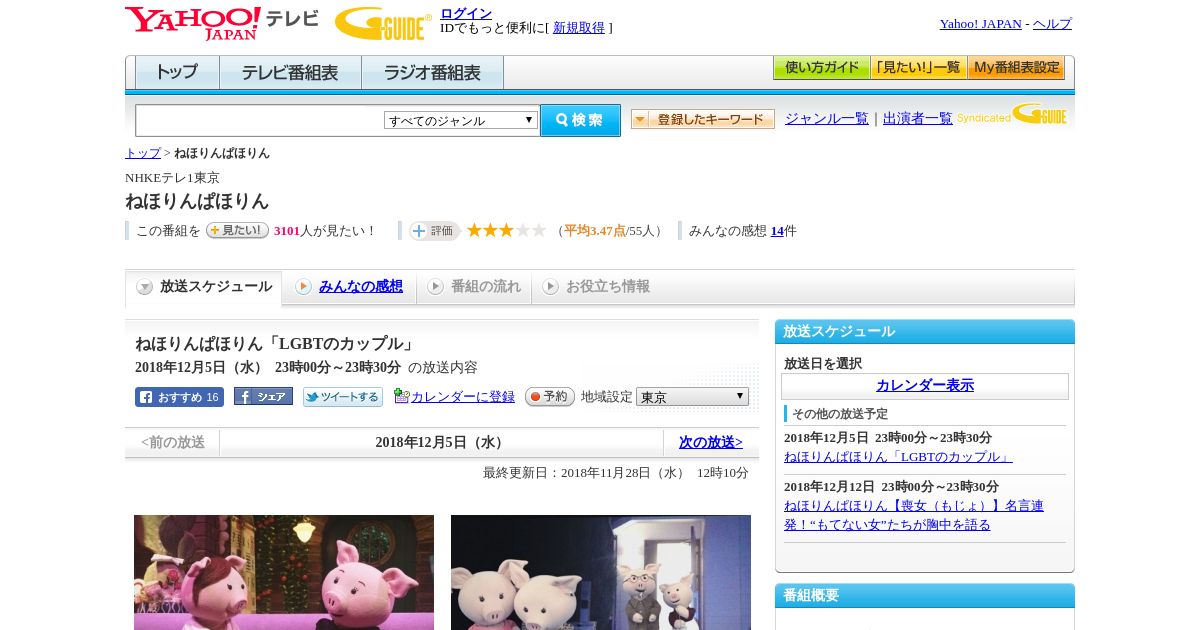This screenshot has width=1200, height=630.
Task: Click the 予約 recording reservation button
Action: pos(550,396)
